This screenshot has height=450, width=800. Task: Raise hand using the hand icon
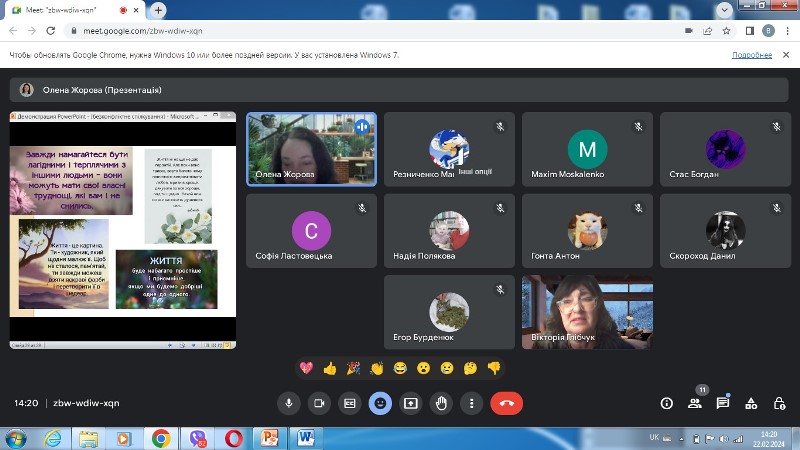point(441,404)
